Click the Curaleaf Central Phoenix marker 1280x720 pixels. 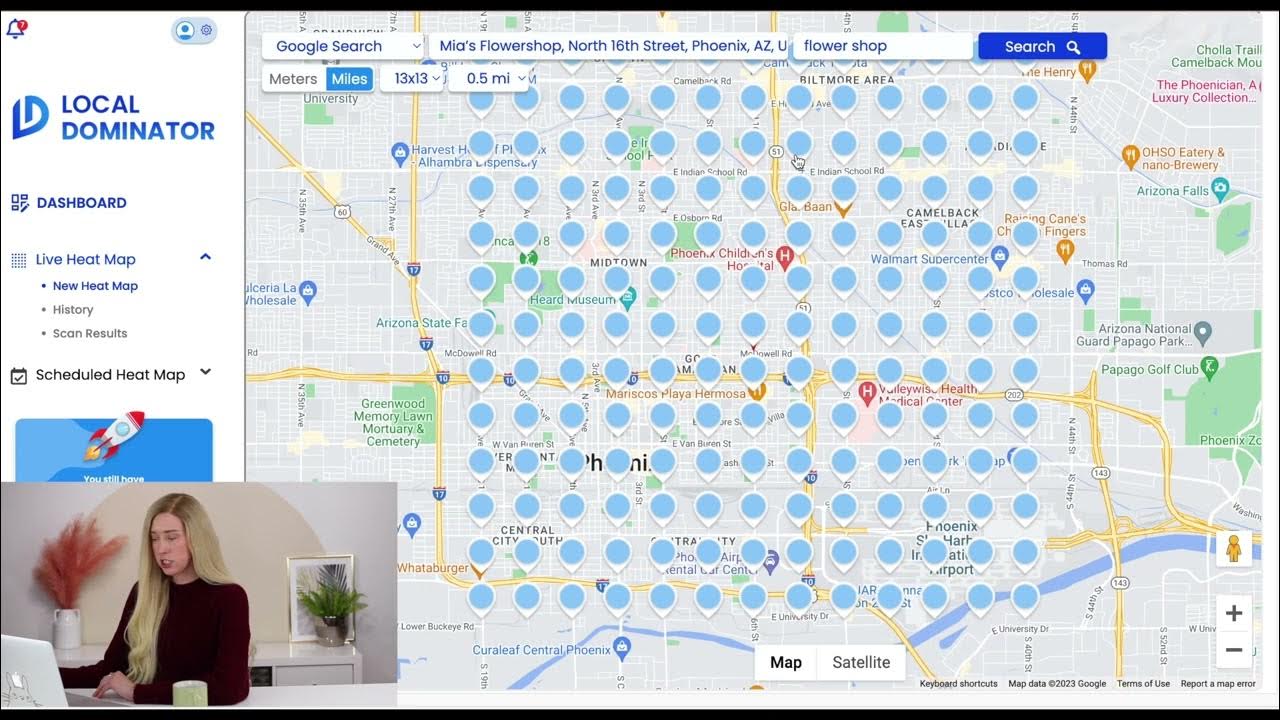coord(622,646)
